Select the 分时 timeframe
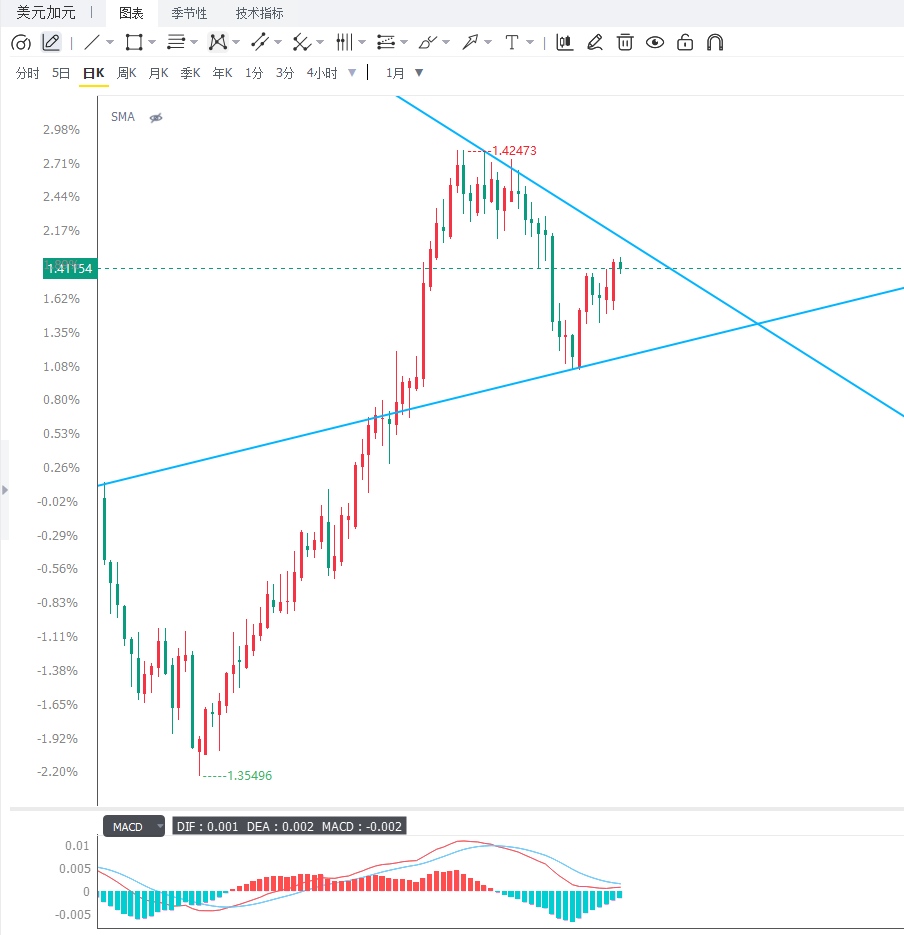 click(x=27, y=73)
